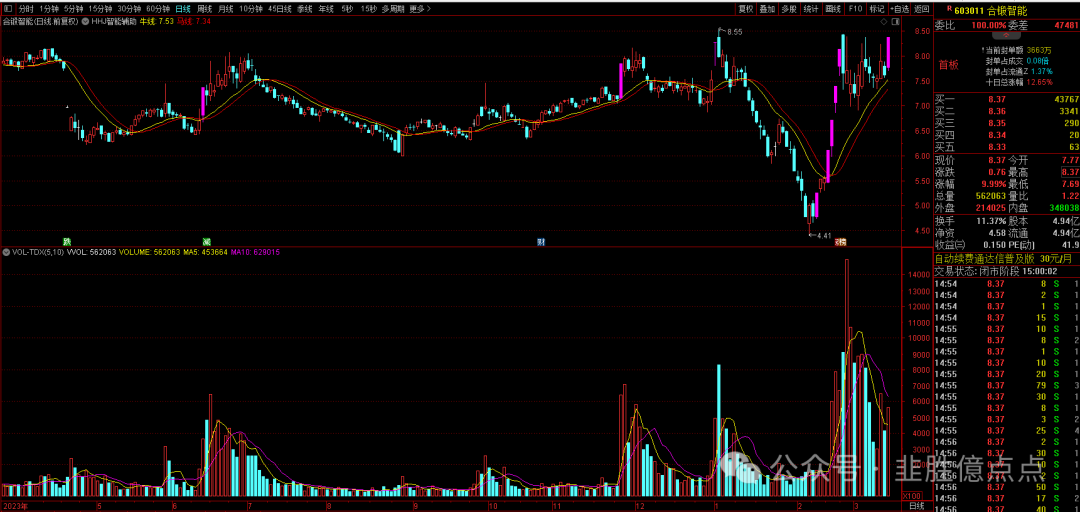Click the 日线 label at bottom right
Screen dimensions: 1080x512
917,506
